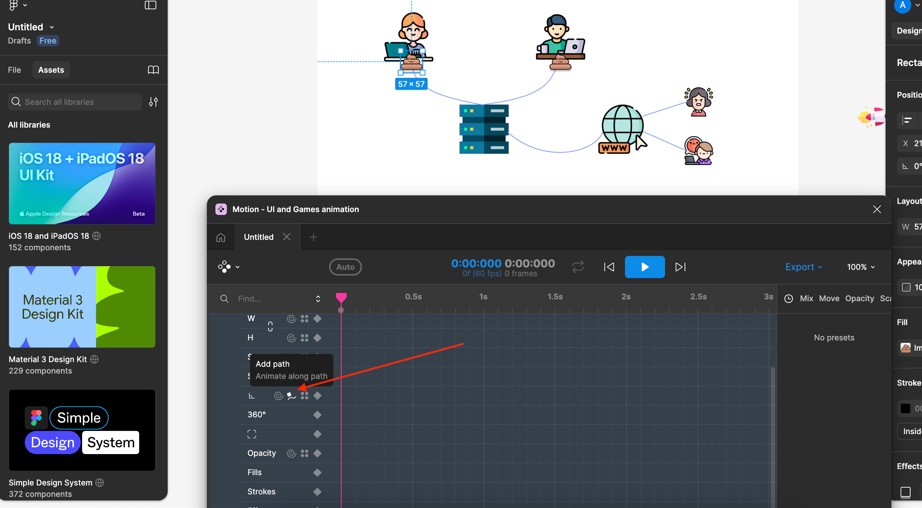Click the timeline Find search icon
This screenshot has height=508, width=922.
click(224, 299)
